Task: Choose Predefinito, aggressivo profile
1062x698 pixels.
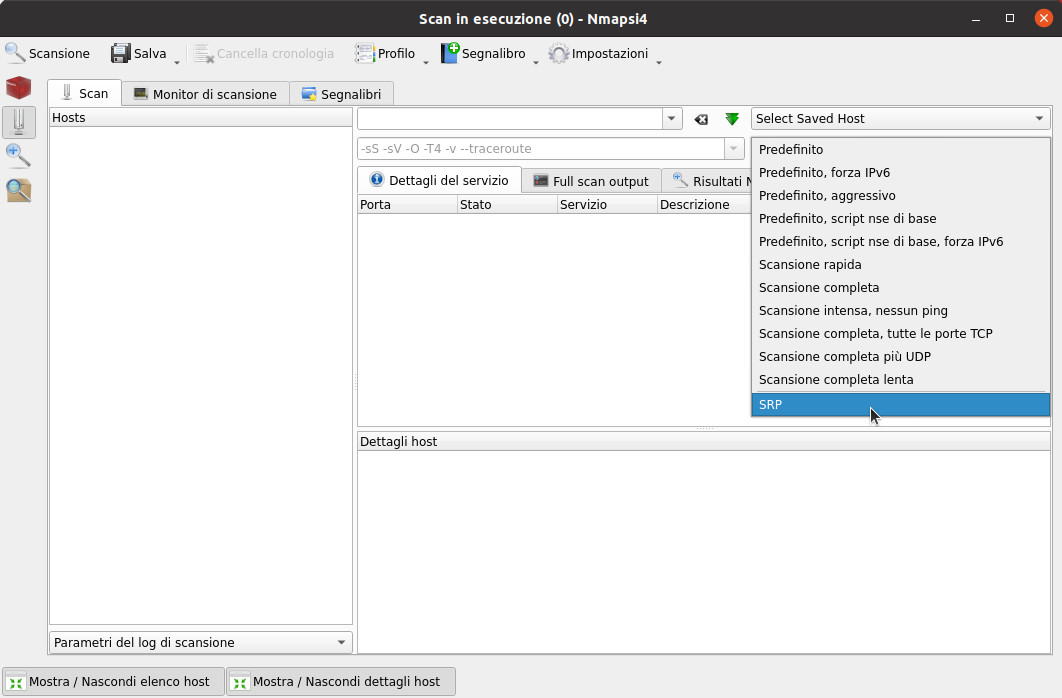Action: 901,196
